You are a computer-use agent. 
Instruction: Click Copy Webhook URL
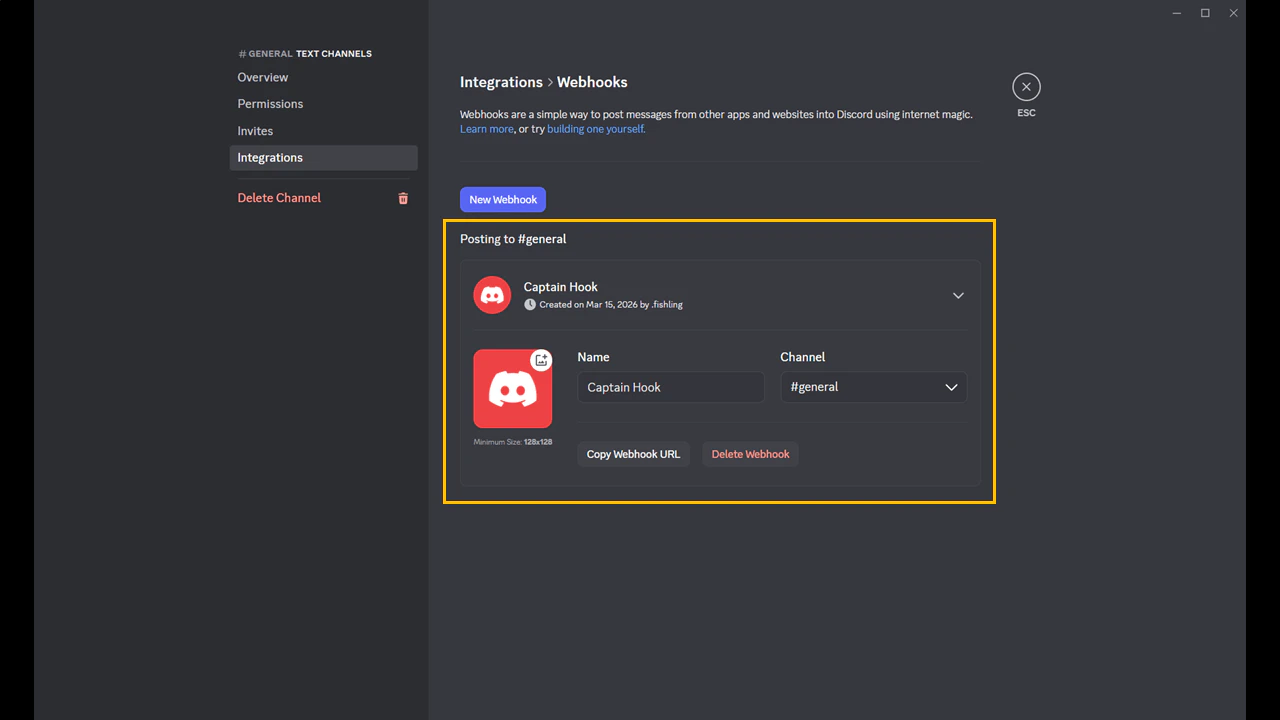click(x=633, y=454)
